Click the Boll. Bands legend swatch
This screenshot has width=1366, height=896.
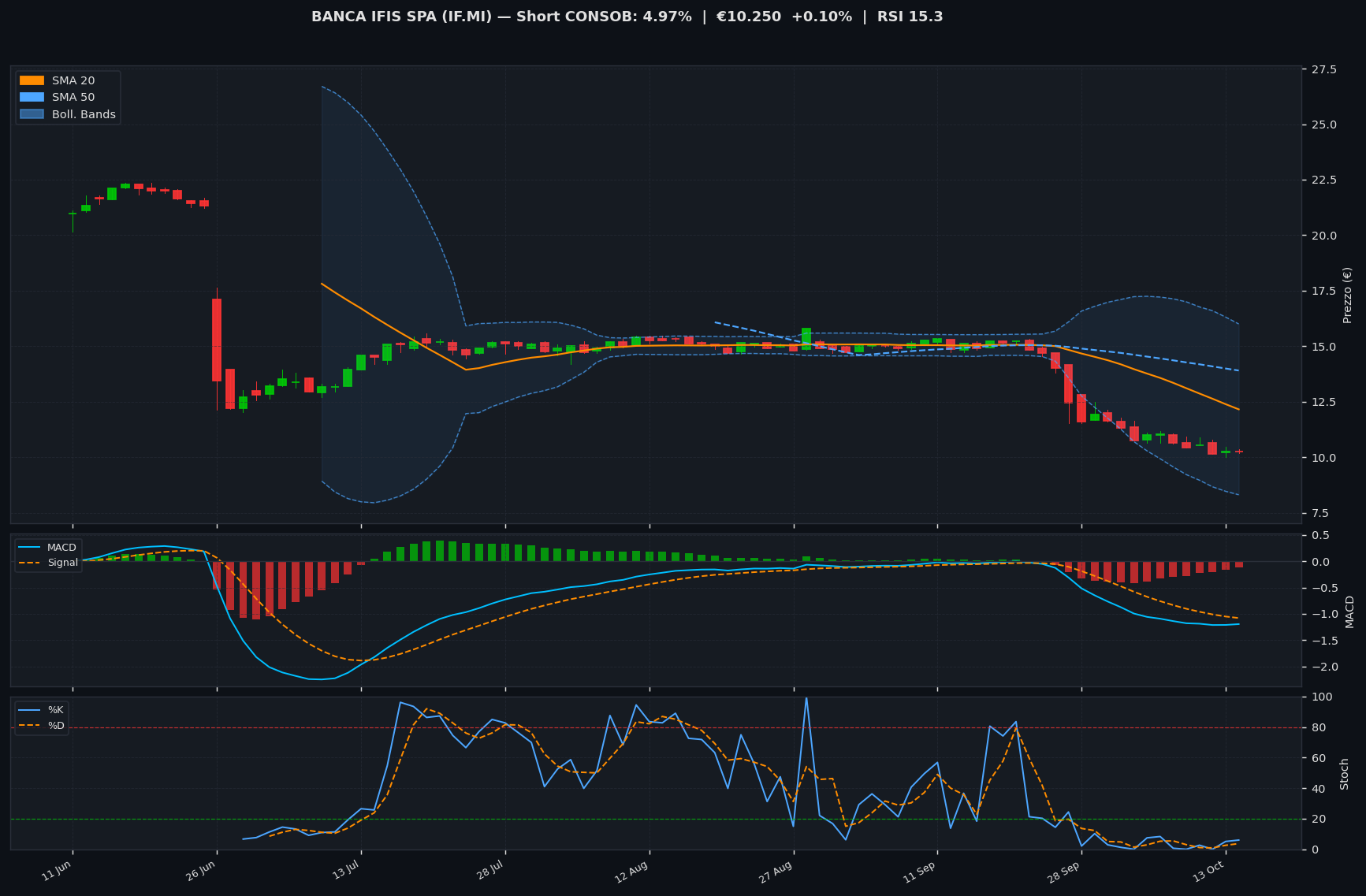(32, 114)
